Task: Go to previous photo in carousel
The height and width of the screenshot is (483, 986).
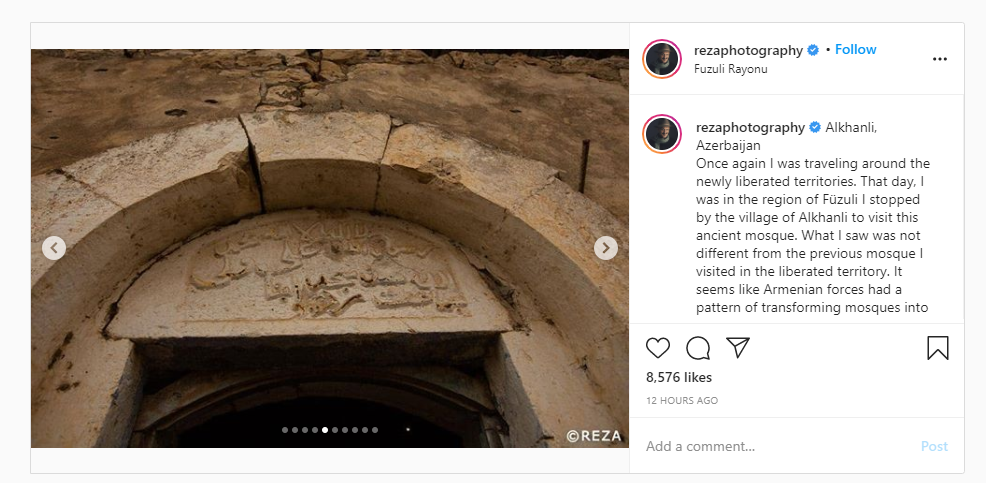Action: click(54, 248)
